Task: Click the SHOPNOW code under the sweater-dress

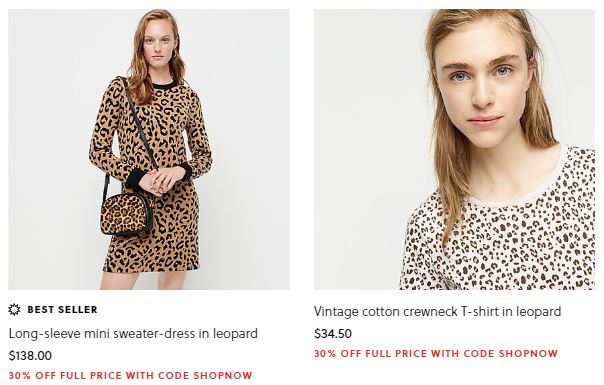Action: click(223, 375)
